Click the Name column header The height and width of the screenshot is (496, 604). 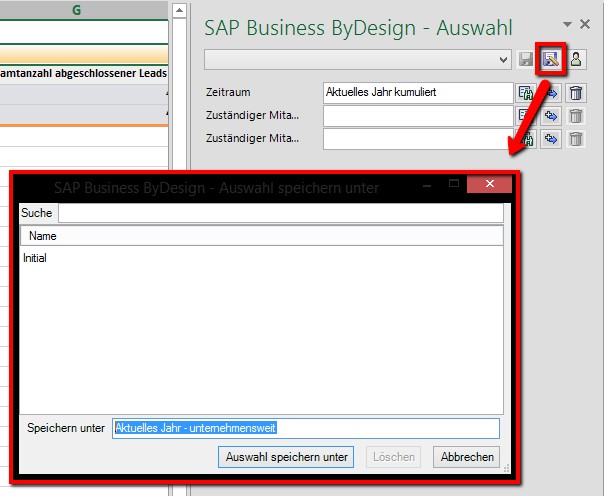[43, 236]
